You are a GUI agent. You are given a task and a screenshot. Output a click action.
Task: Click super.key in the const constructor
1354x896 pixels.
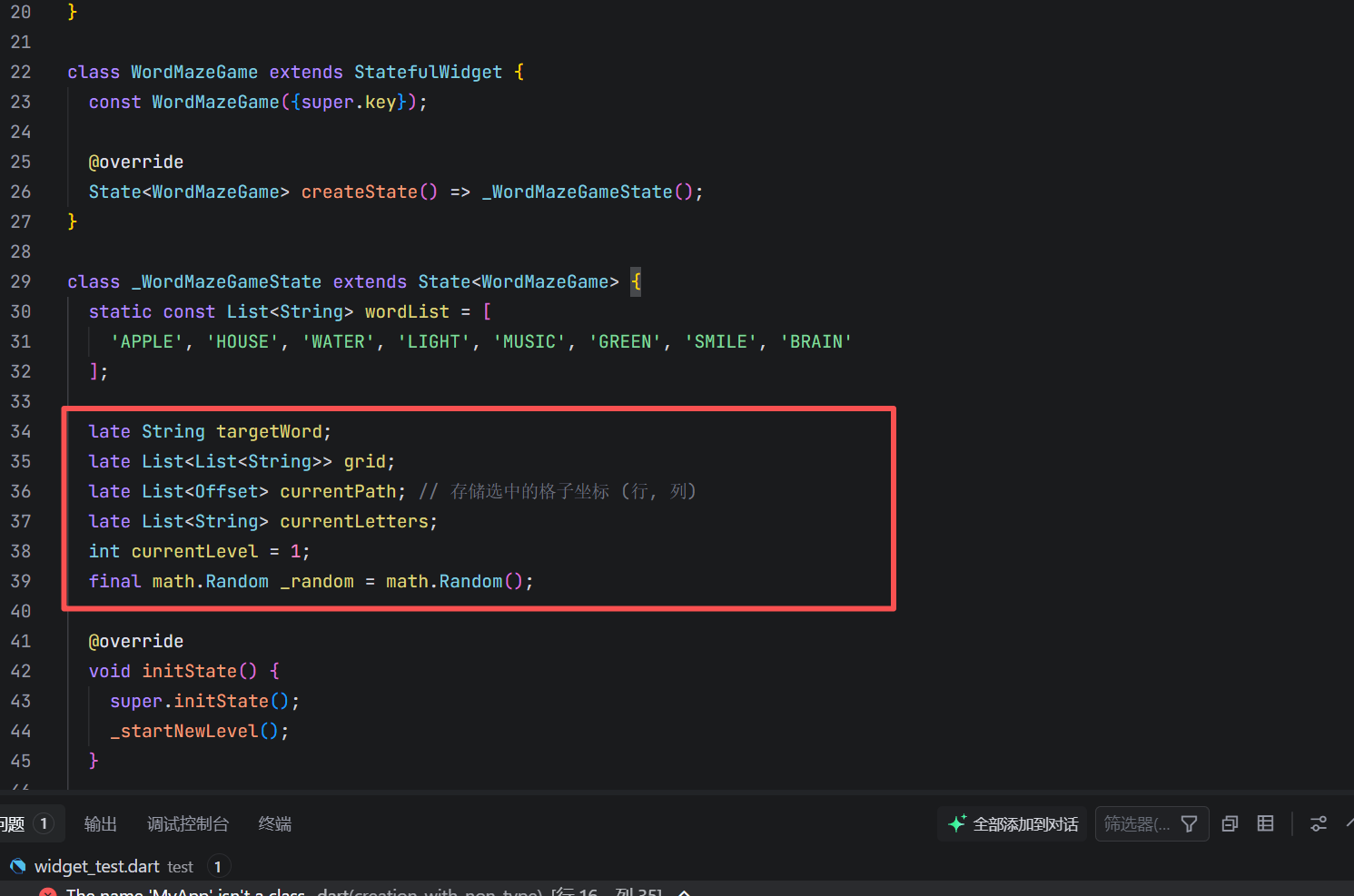pyautogui.click(x=349, y=102)
